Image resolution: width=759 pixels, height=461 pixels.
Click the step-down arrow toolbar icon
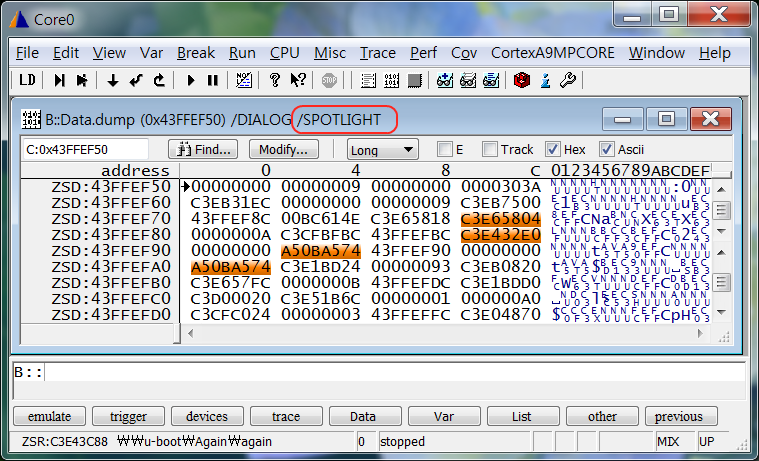pyautogui.click(x=112, y=80)
